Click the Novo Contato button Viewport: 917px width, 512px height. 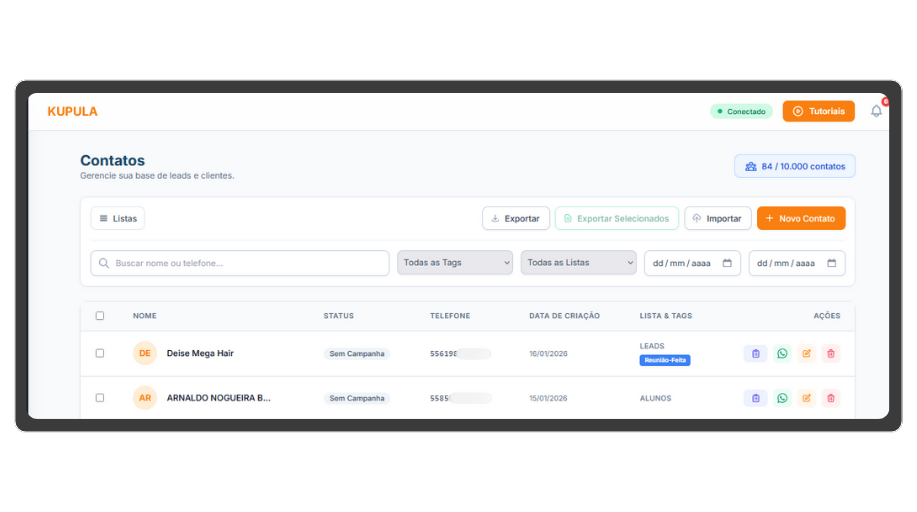click(800, 218)
